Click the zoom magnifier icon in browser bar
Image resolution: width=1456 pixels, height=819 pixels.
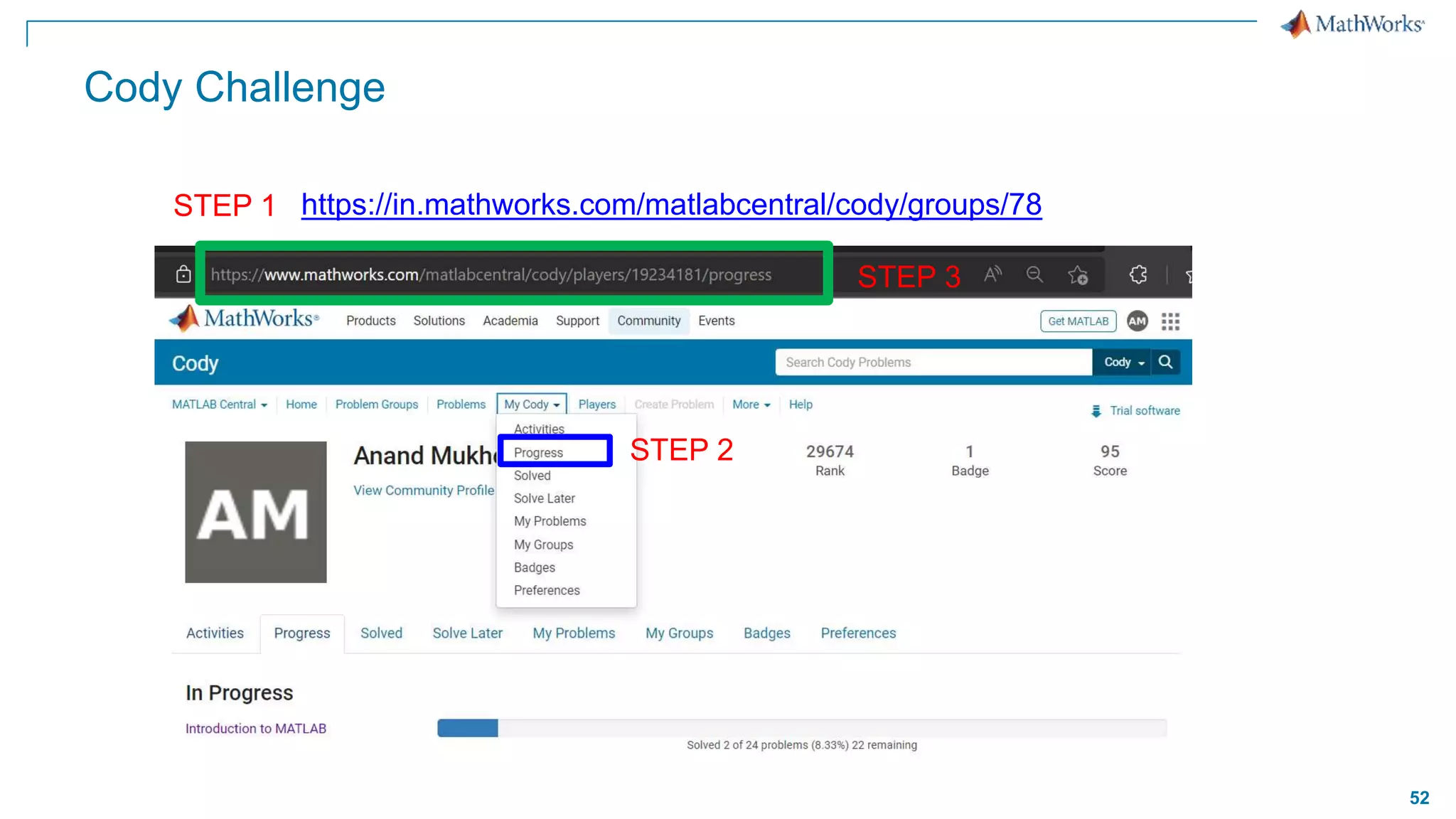(1034, 274)
